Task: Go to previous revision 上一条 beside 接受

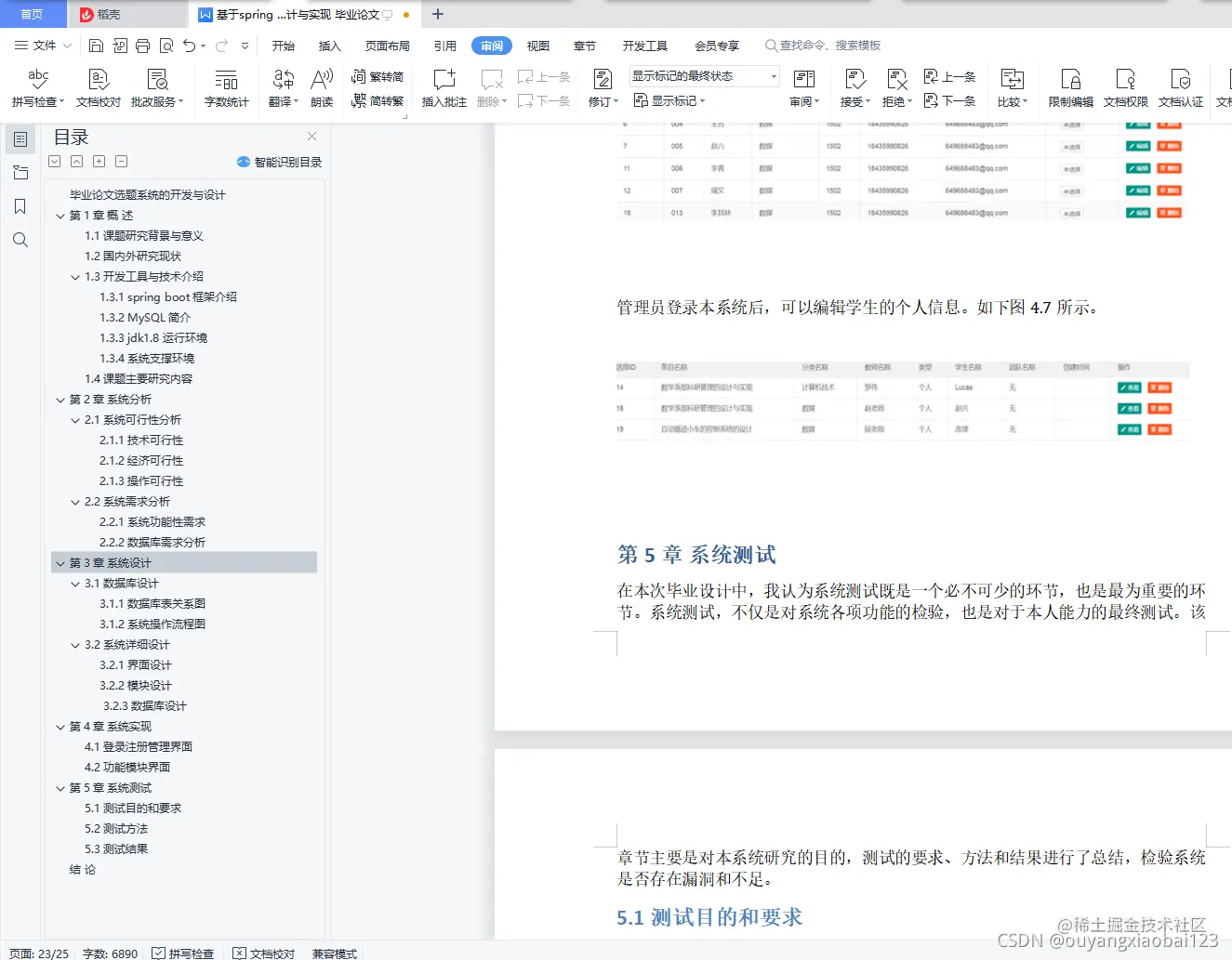Action: point(949,77)
